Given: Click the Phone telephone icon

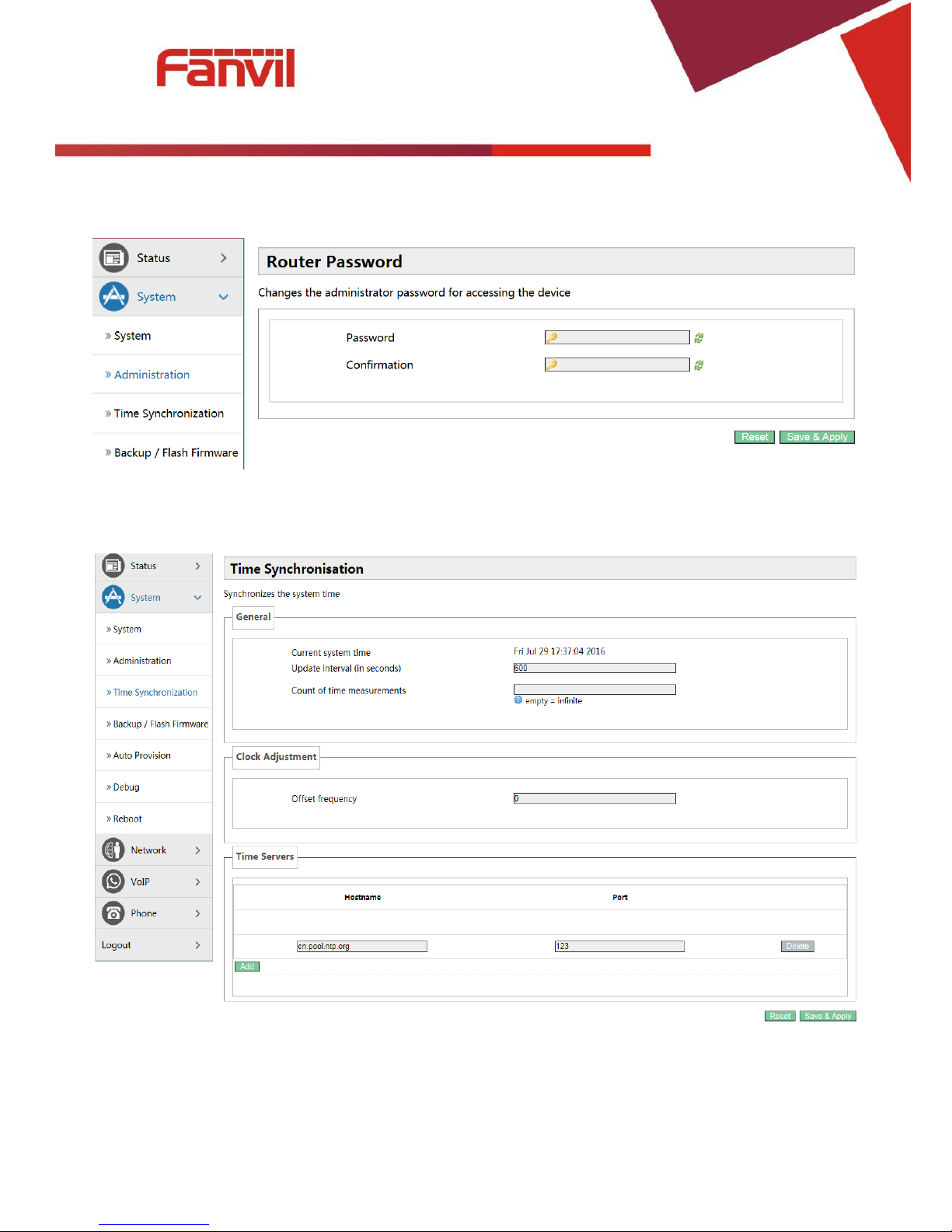Looking at the screenshot, I should pos(113,913).
